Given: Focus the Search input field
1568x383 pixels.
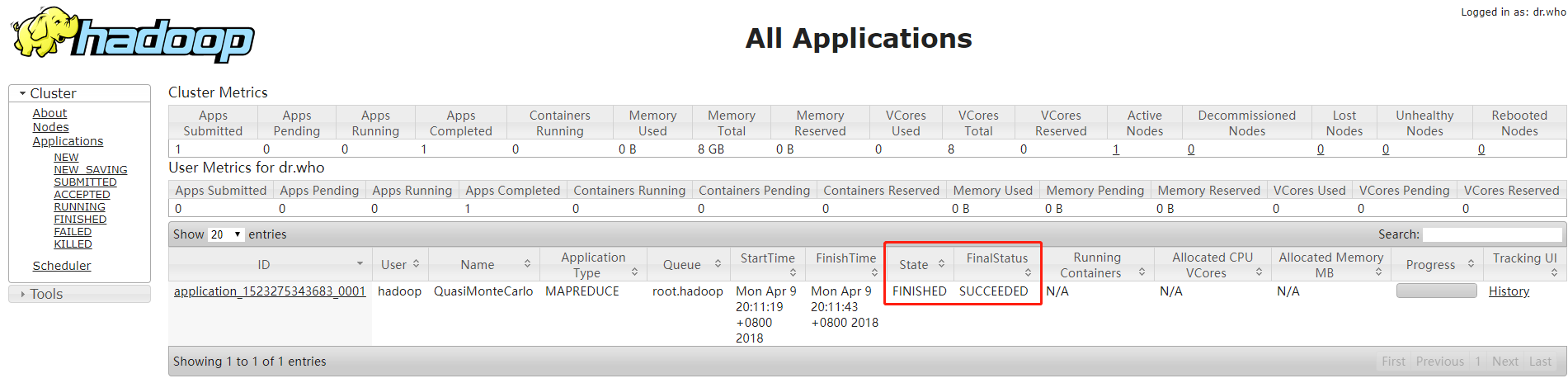Looking at the screenshot, I should (x=1491, y=234).
